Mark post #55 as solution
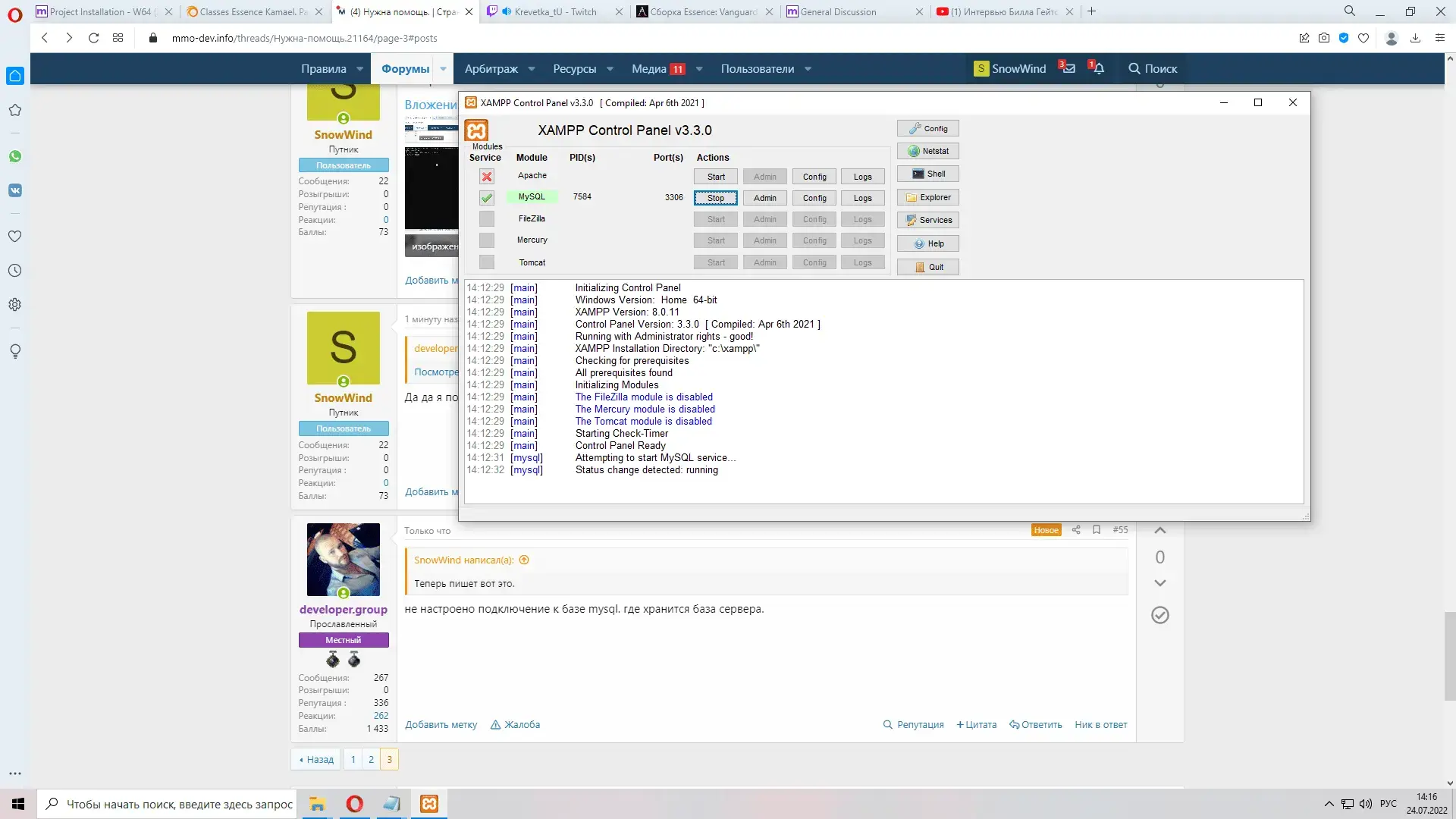 click(1160, 615)
